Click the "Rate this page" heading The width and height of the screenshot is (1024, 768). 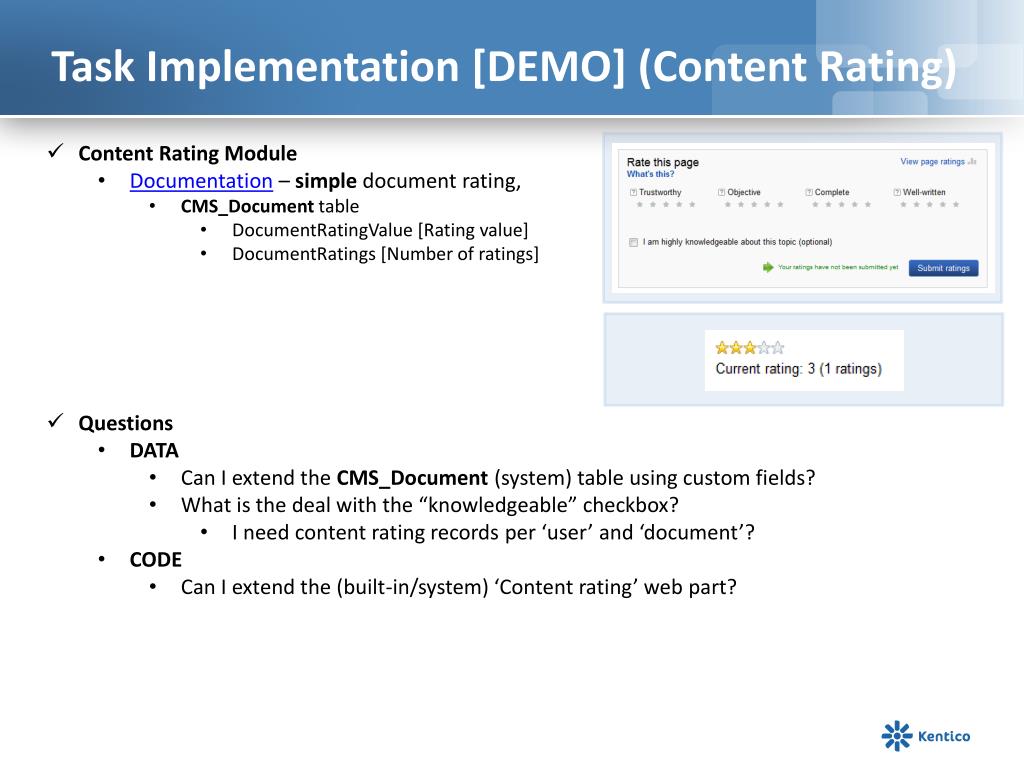(662, 162)
